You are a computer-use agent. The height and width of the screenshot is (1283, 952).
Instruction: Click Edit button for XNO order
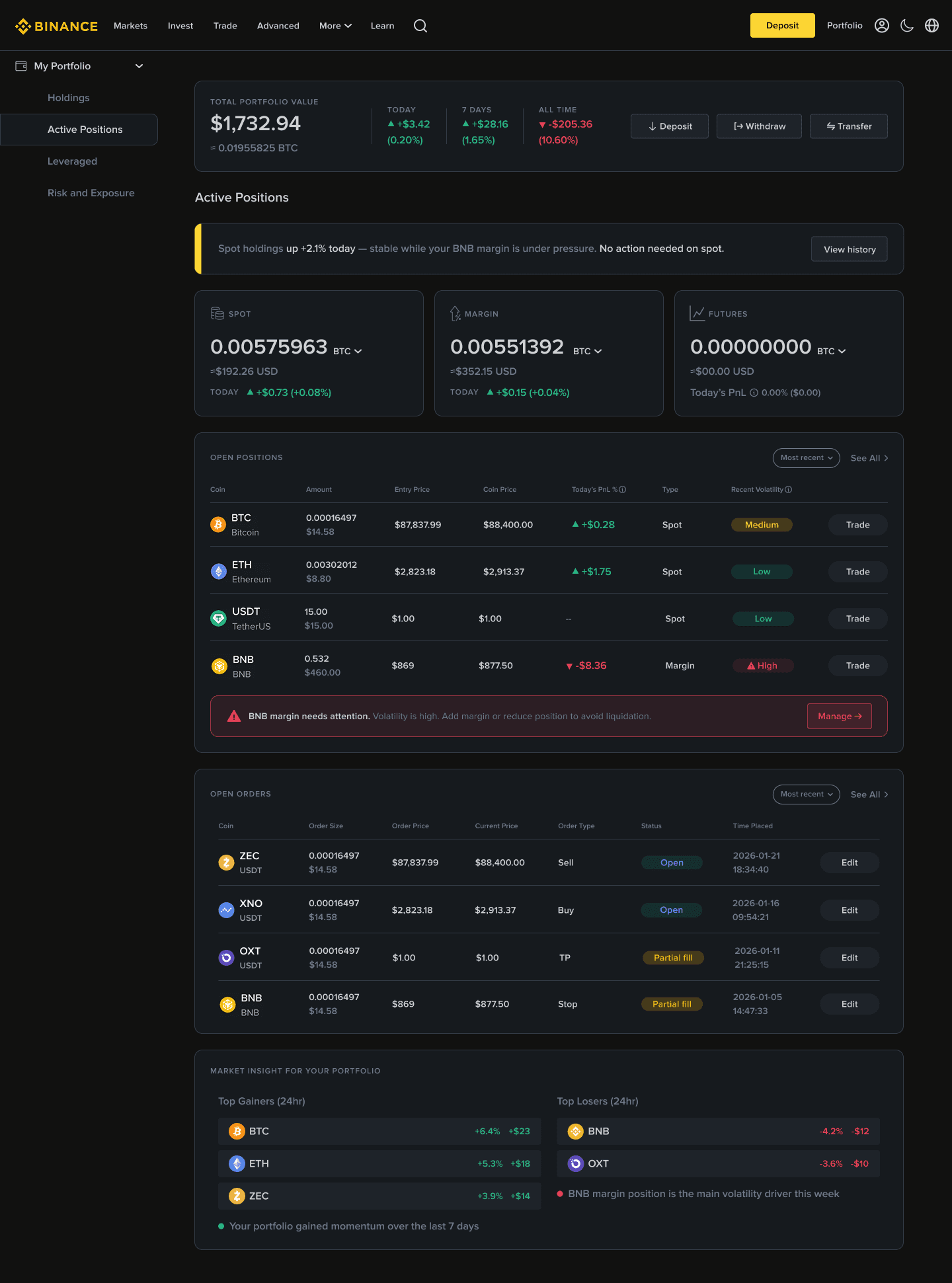point(850,910)
